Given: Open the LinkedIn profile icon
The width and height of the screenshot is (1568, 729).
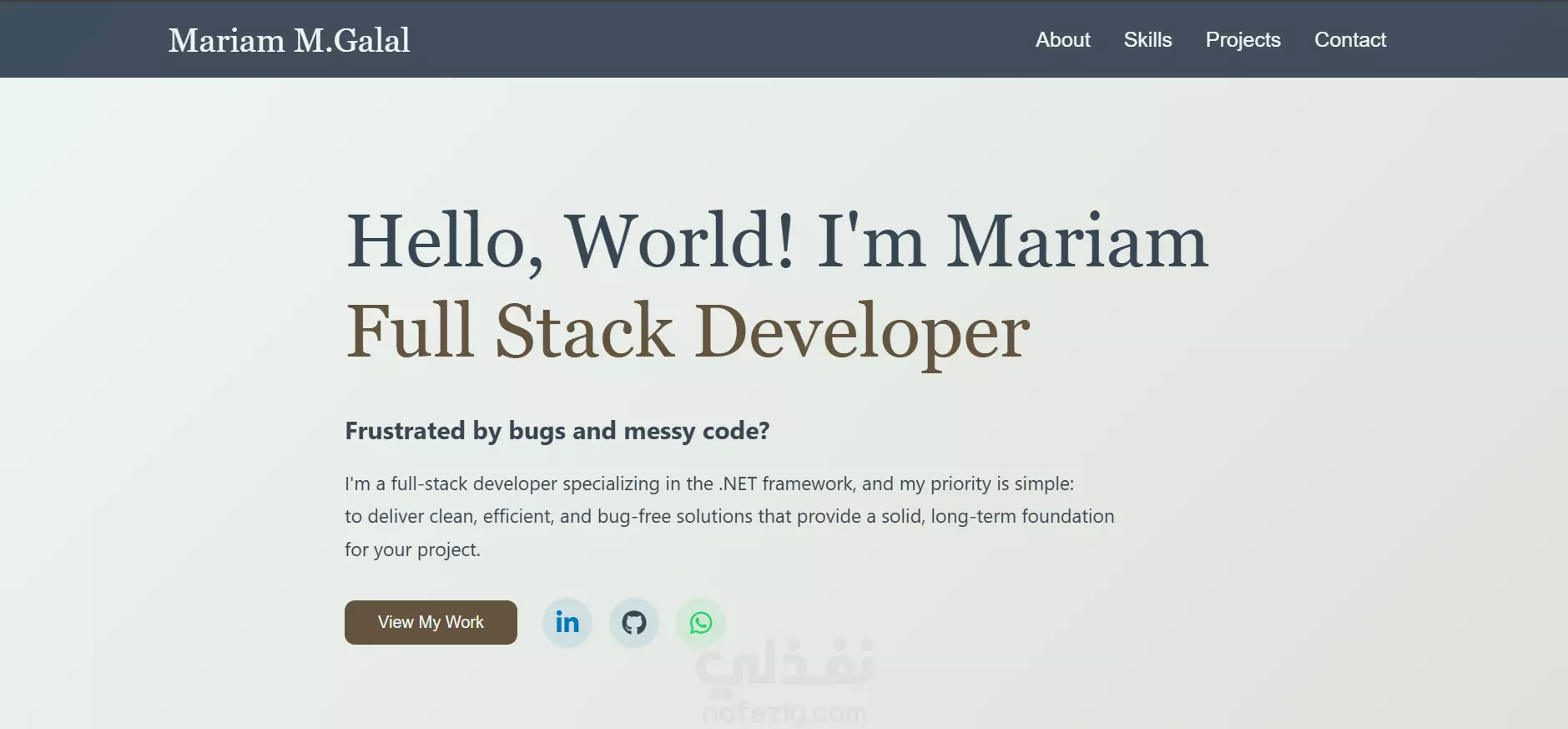Looking at the screenshot, I should pyautogui.click(x=567, y=622).
